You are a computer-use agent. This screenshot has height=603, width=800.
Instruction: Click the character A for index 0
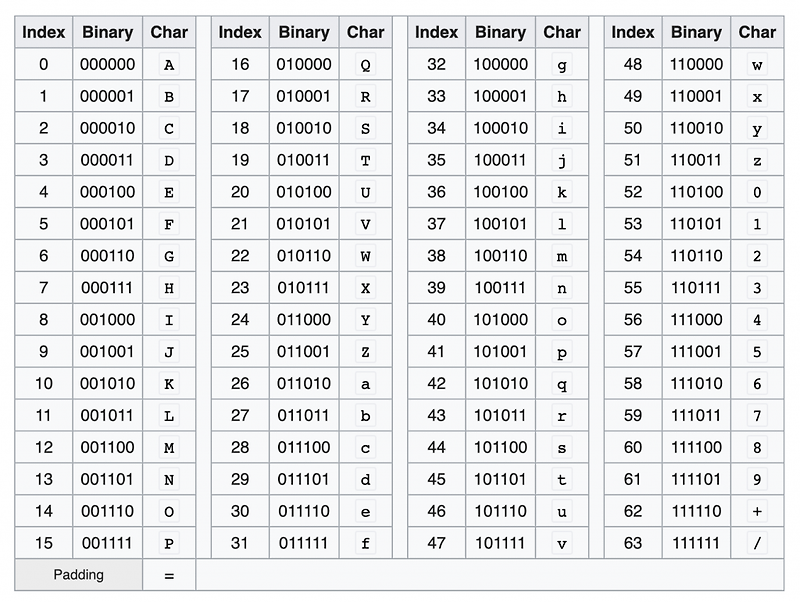coord(169,64)
